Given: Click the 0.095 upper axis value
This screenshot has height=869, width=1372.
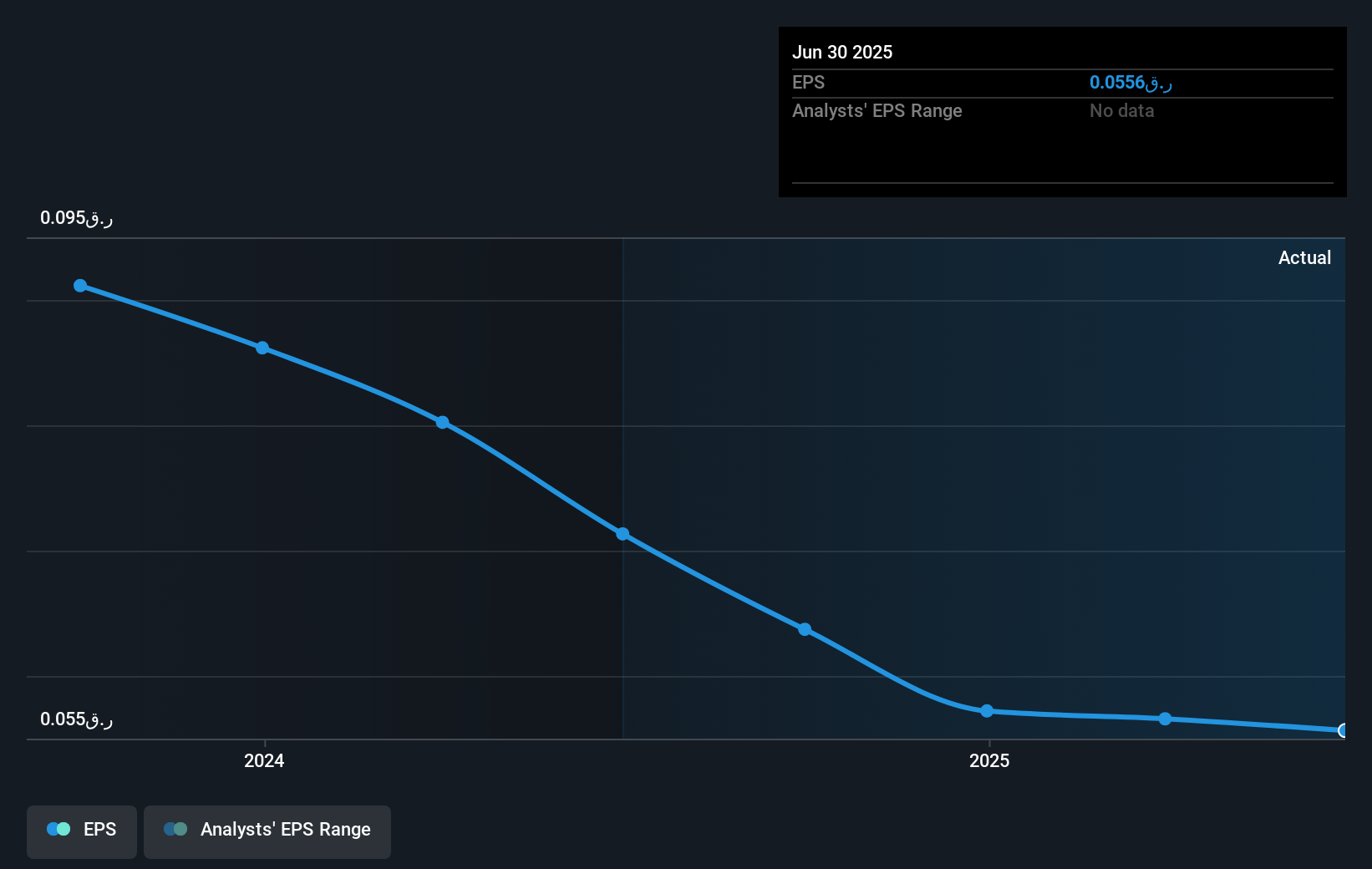Looking at the screenshot, I should (x=78, y=217).
